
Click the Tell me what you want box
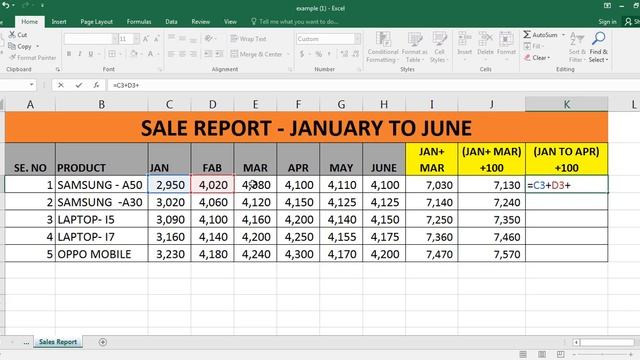(x=295, y=22)
